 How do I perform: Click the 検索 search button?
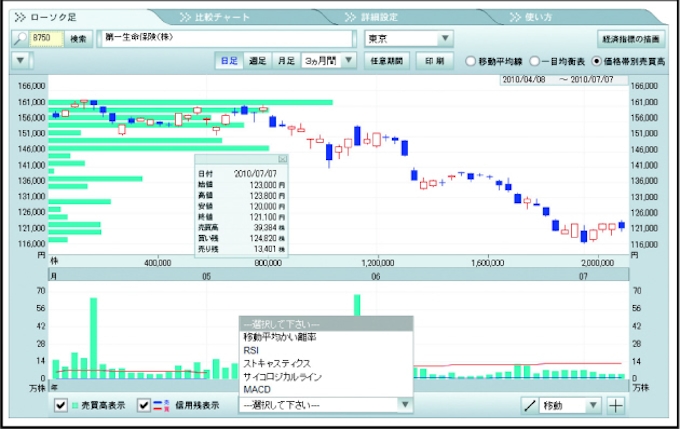point(78,38)
